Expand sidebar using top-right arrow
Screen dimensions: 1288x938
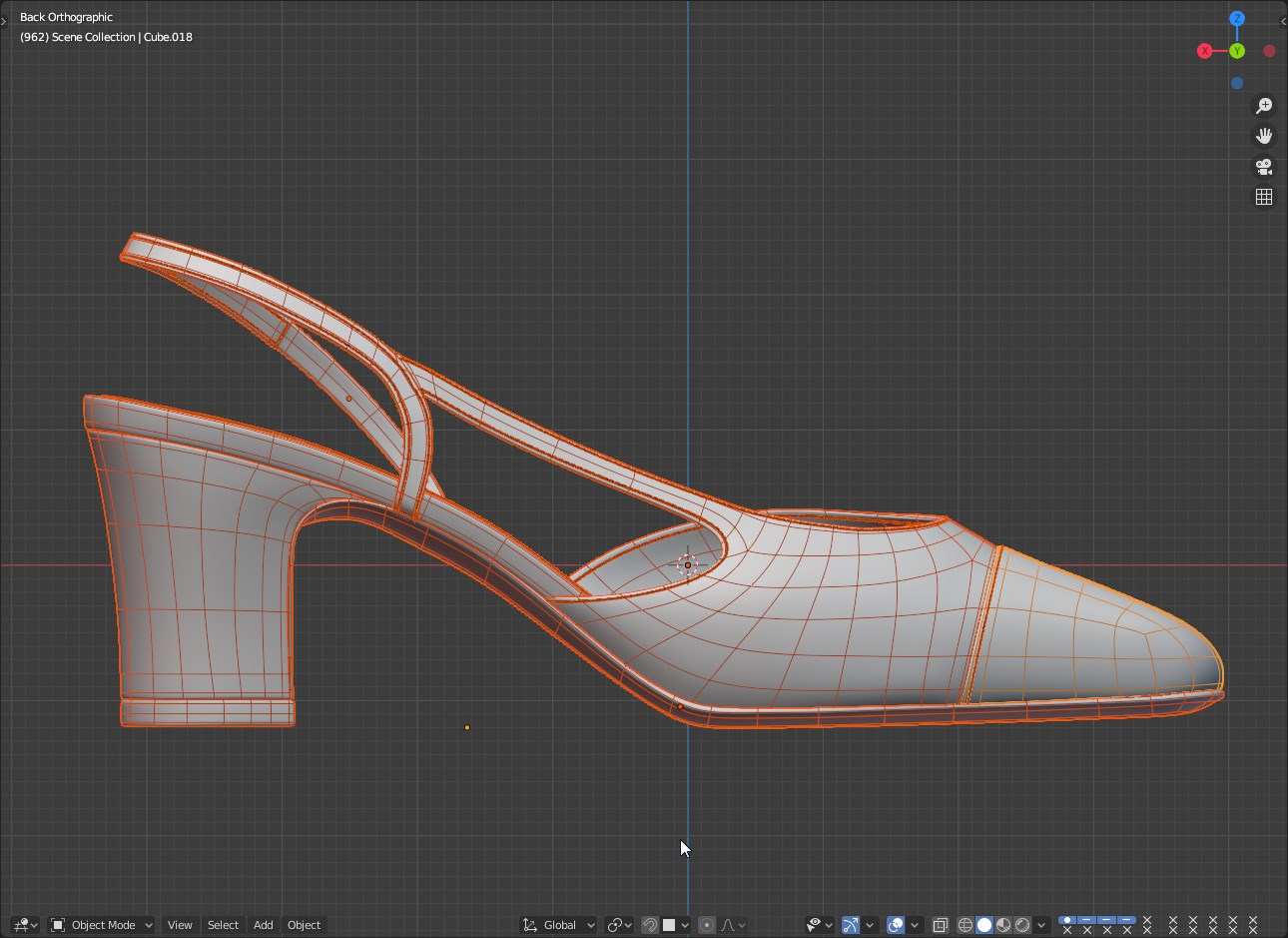coord(1282,21)
